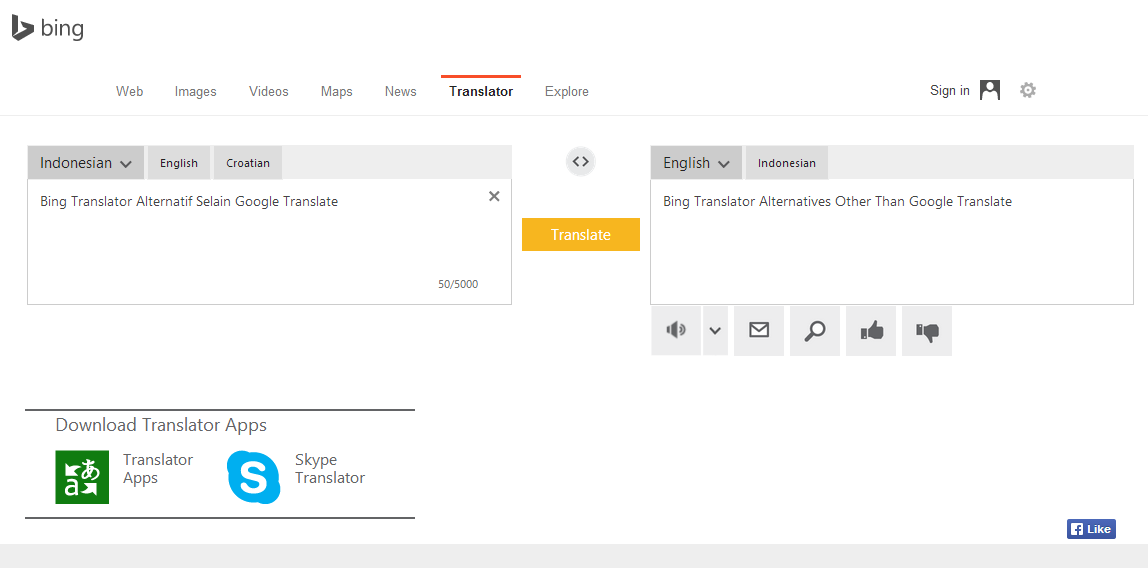The width and height of the screenshot is (1148, 568).
Task: Select Croatian as the source language
Action: [x=247, y=162]
